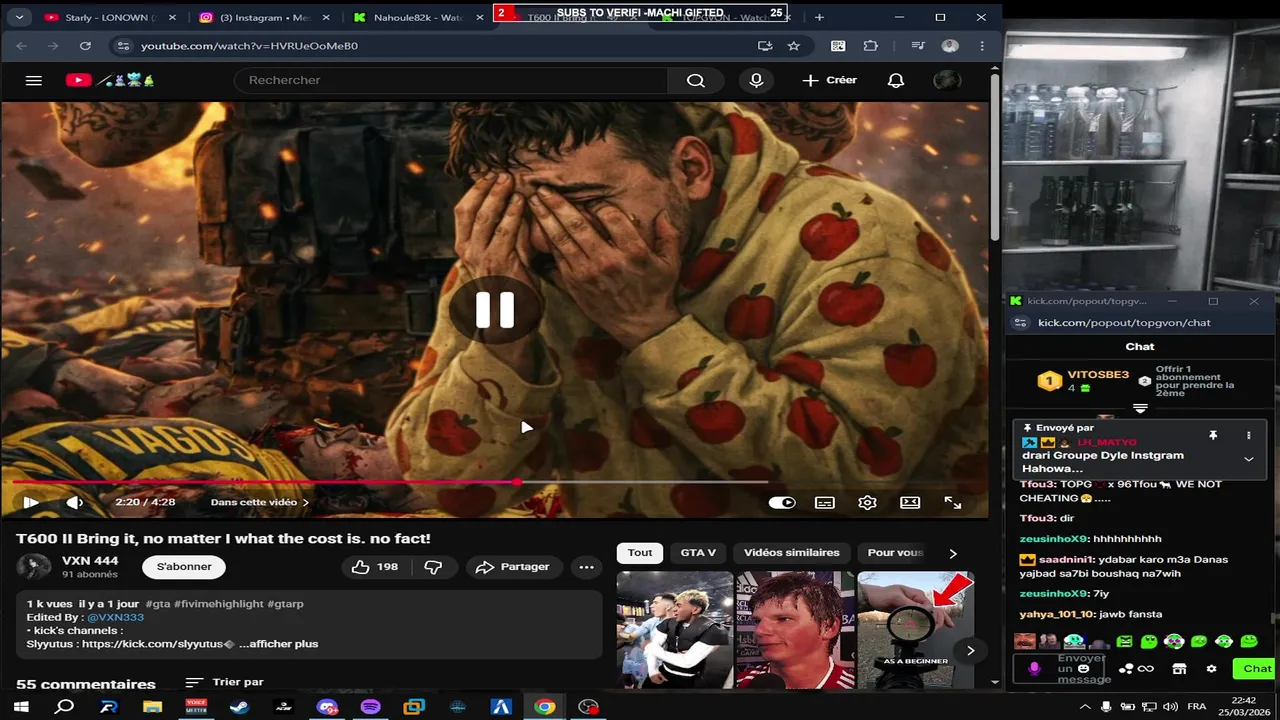The width and height of the screenshot is (1280, 720).
Task: Switch to the 'Nahoule82k' Kick tab
Action: pyautogui.click(x=418, y=17)
